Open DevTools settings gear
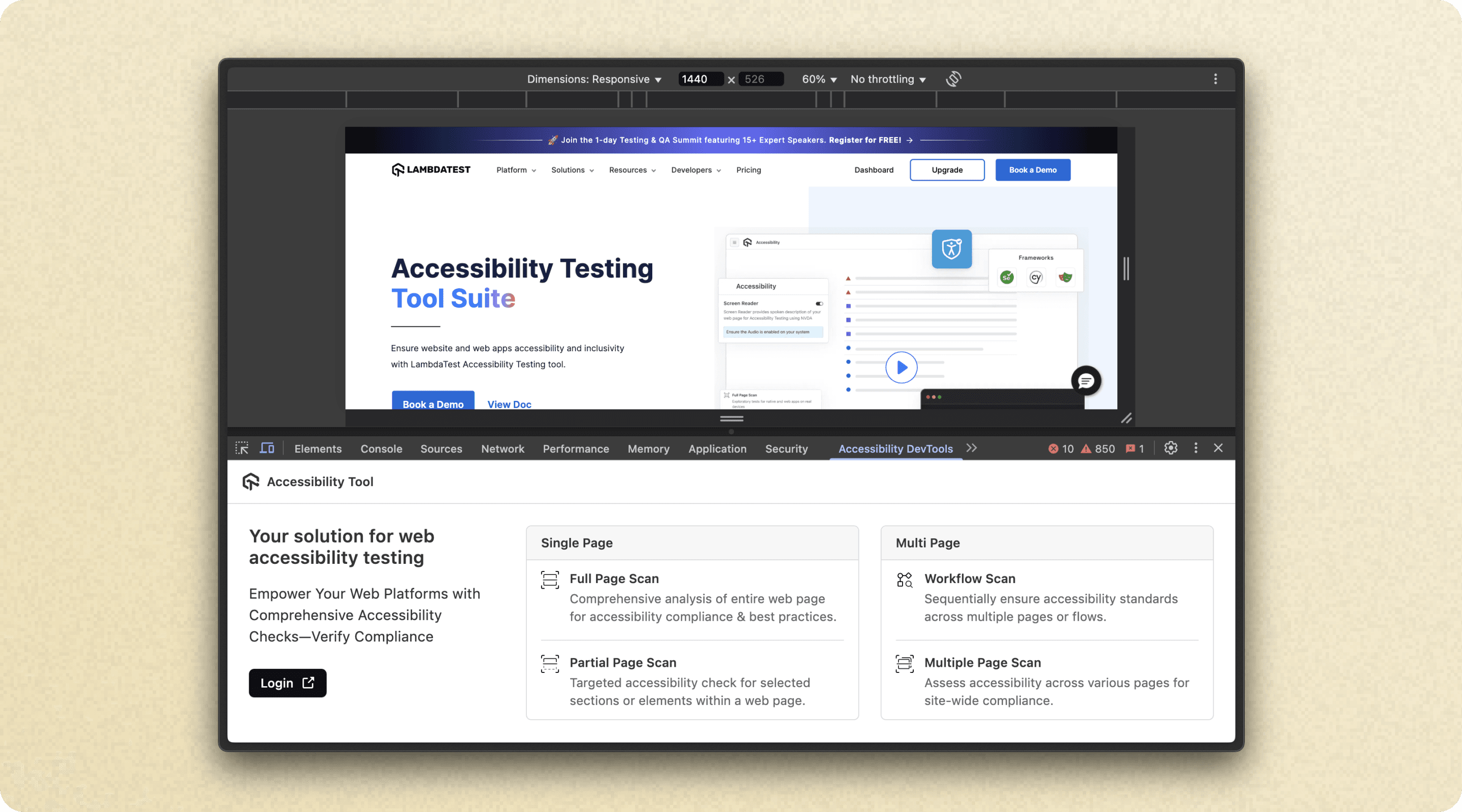The height and width of the screenshot is (812, 1462). [1170, 448]
